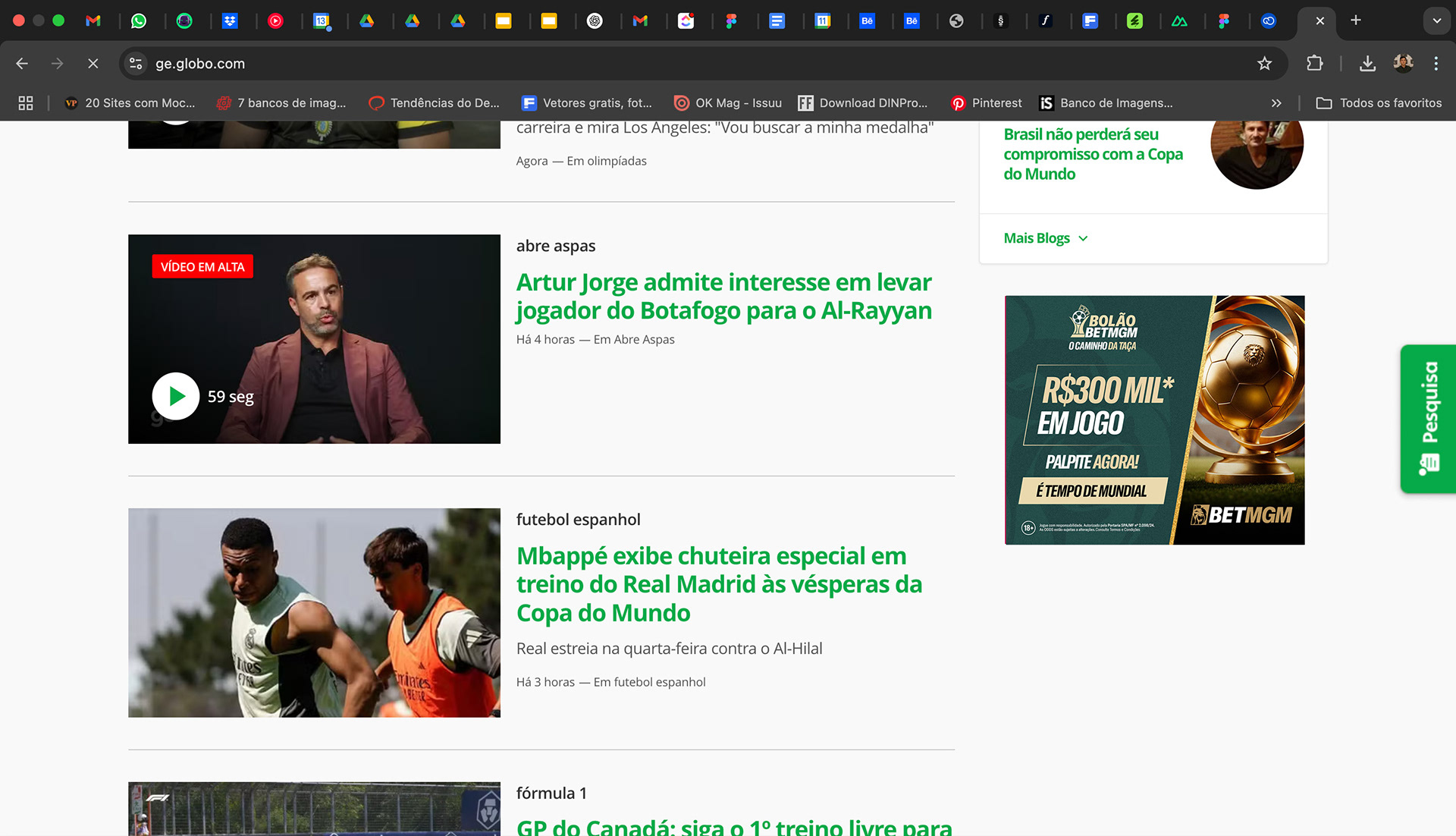This screenshot has height=836, width=1456.
Task: Open the apps grid icon in bookmarks bar
Action: 26,103
